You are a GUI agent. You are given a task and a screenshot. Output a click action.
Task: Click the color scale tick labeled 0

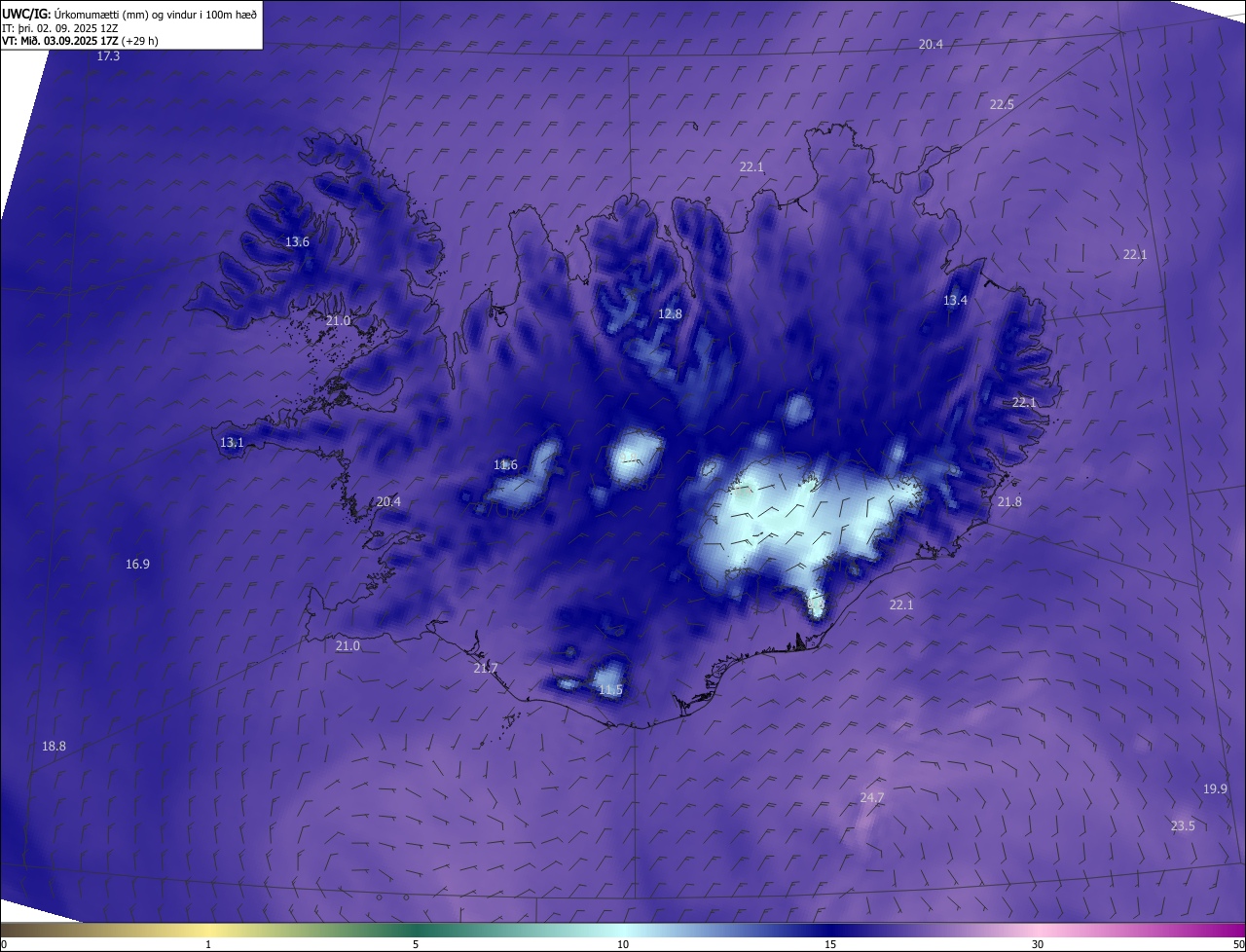pos(4,944)
